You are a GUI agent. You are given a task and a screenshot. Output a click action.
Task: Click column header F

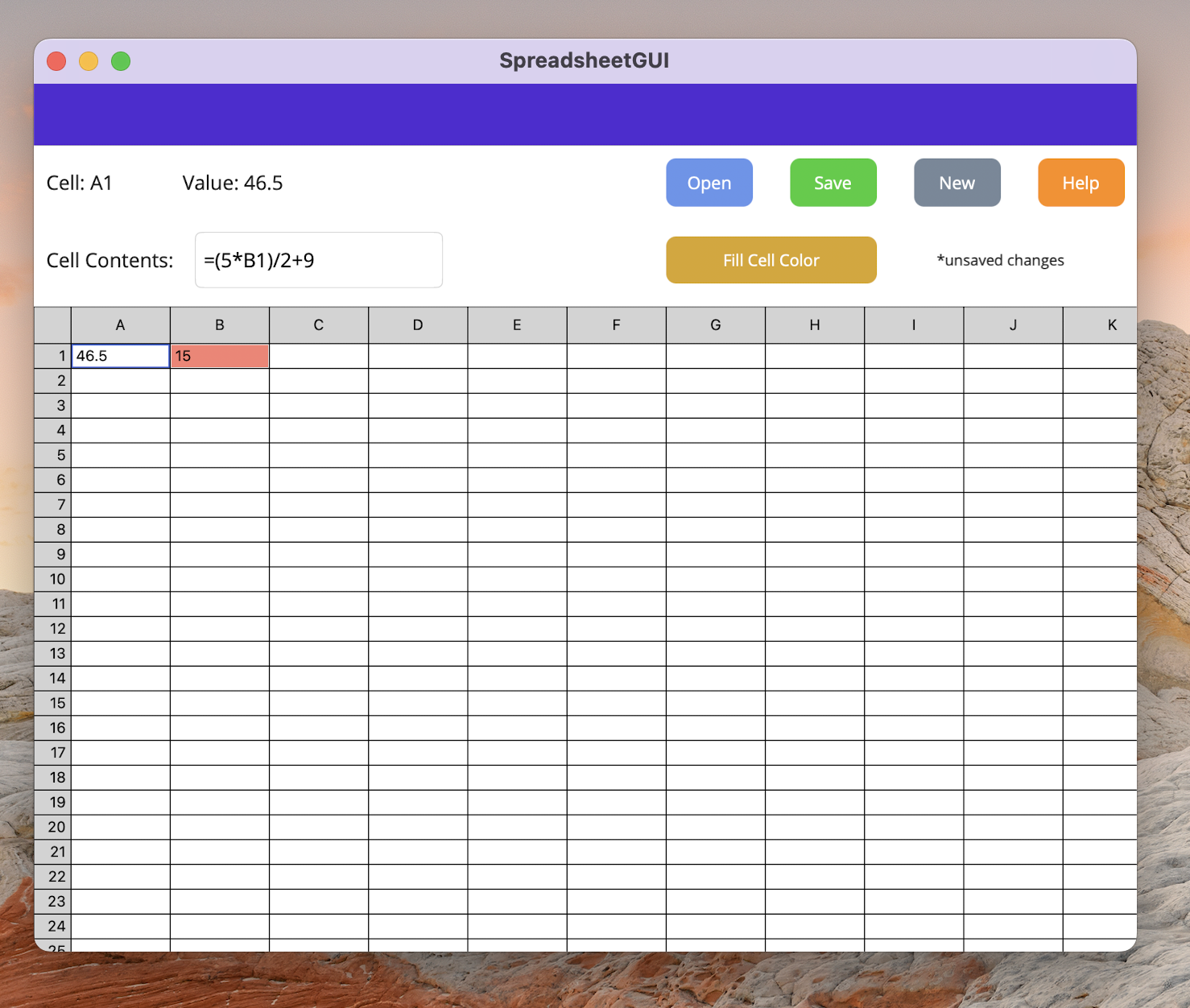tap(616, 325)
